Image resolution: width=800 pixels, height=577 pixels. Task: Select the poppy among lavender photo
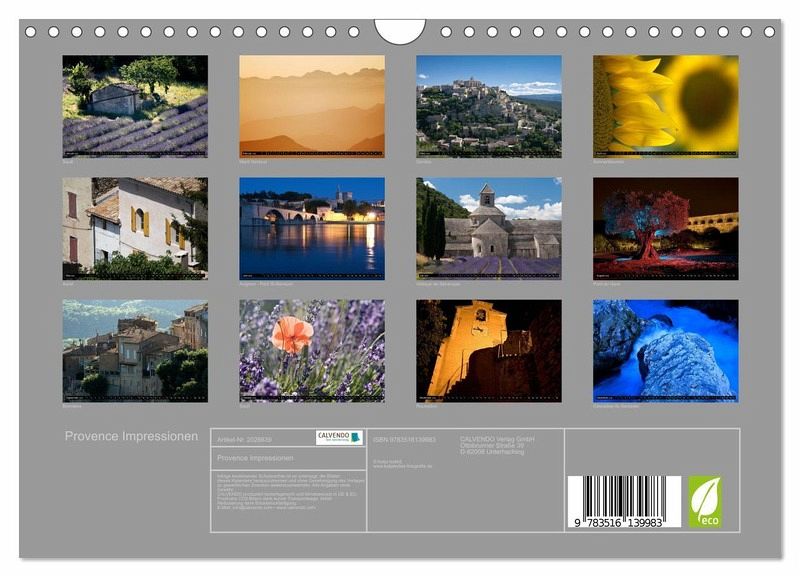click(311, 350)
